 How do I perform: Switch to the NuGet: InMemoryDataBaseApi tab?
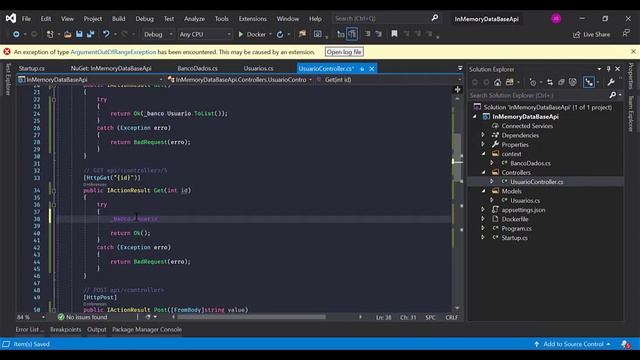click(111, 69)
